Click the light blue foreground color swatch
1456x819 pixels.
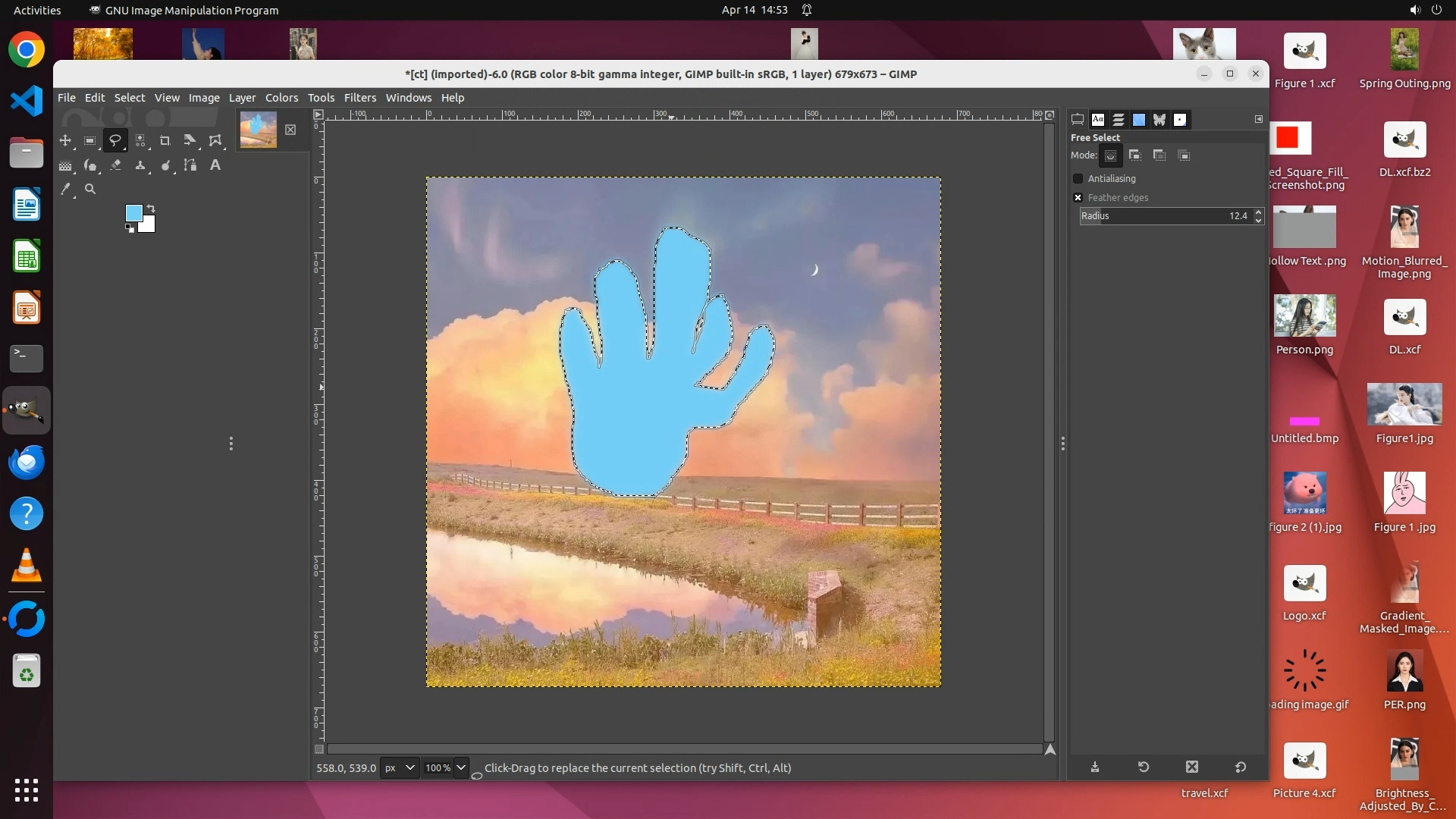pyautogui.click(x=133, y=213)
